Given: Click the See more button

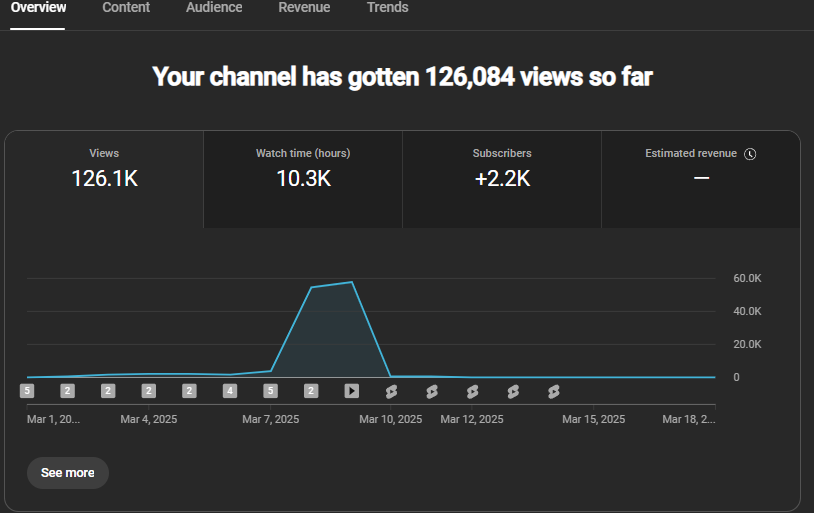Looking at the screenshot, I should click(67, 472).
